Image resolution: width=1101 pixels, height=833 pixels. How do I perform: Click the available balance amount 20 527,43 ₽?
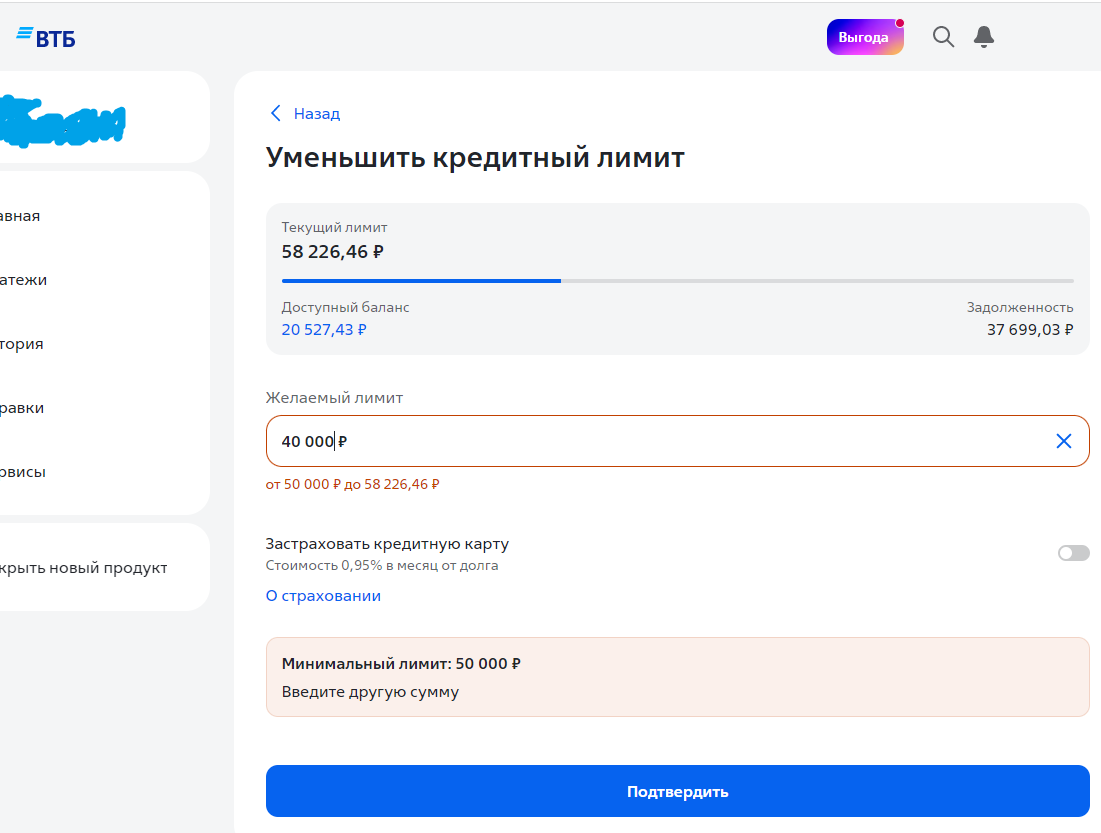coord(324,329)
